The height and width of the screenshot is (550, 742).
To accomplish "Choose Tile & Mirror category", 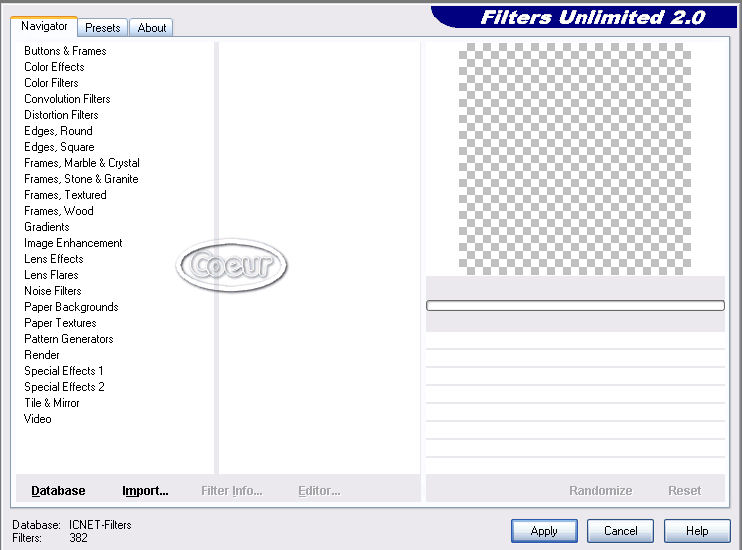I will tap(52, 403).
